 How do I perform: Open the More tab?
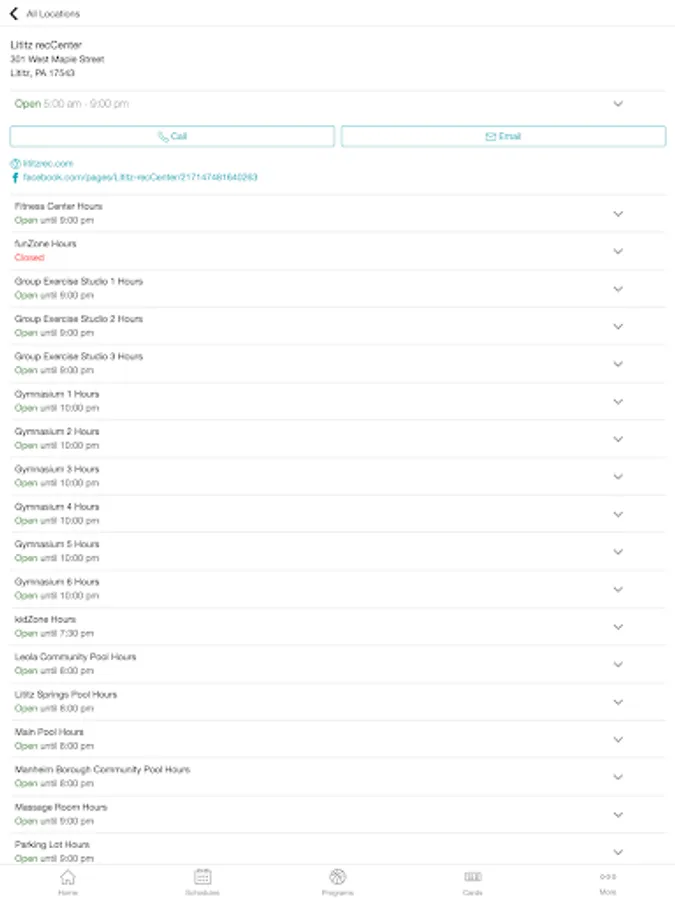[608, 882]
